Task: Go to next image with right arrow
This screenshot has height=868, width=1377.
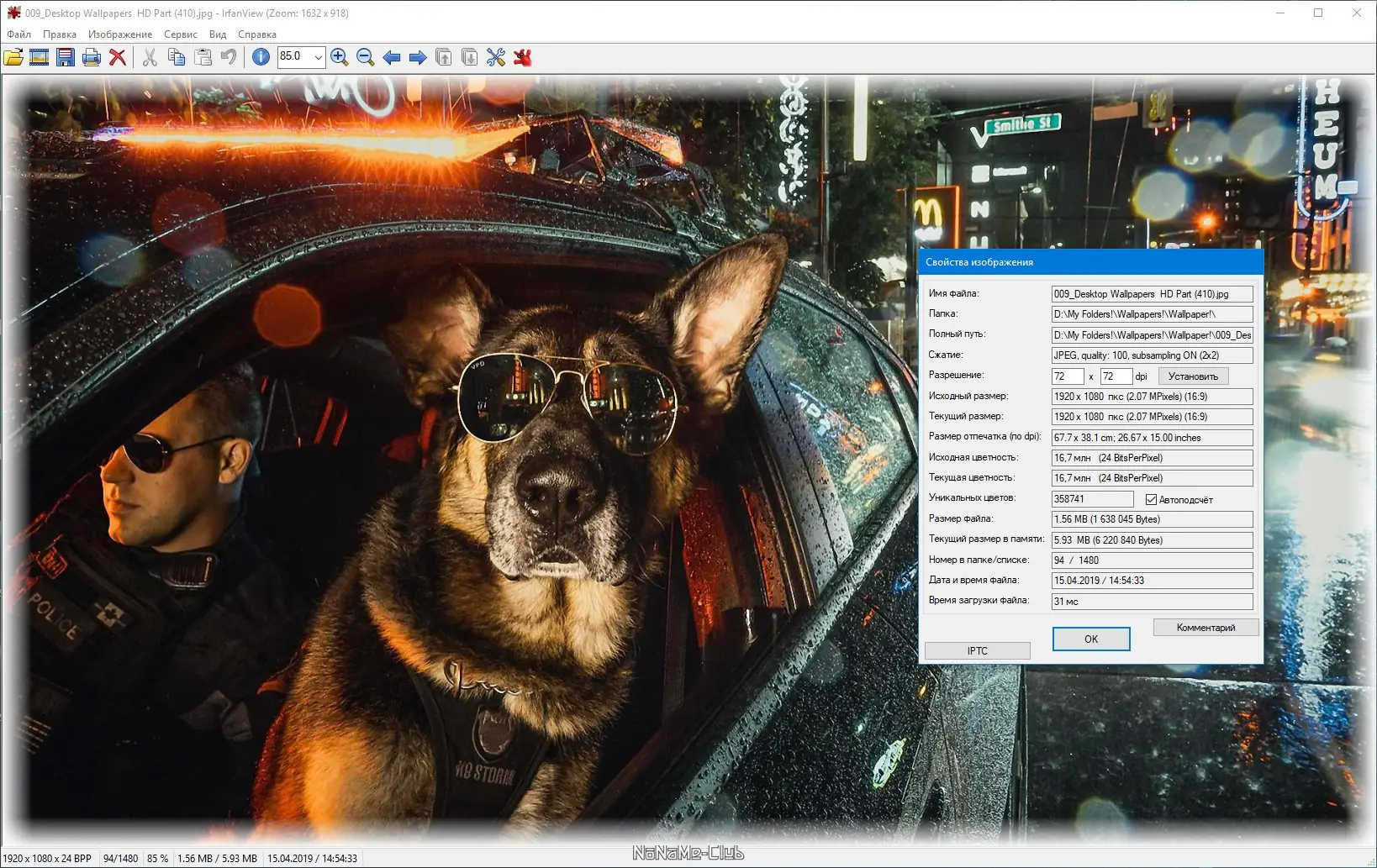Action: coord(418,57)
